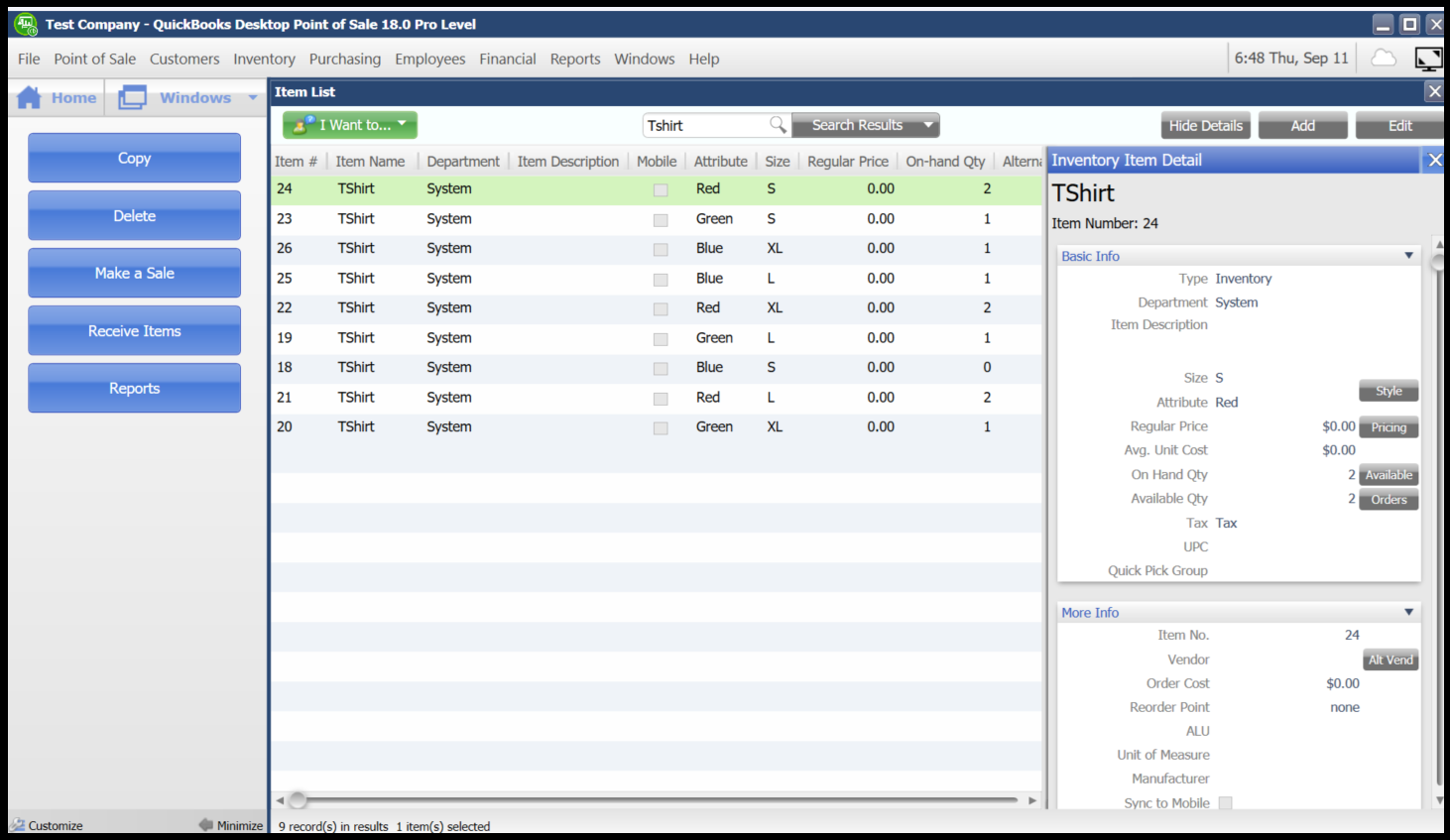Close the Inventory Item Detail panel
Screen dimensions: 1450x840
pos(1434,160)
